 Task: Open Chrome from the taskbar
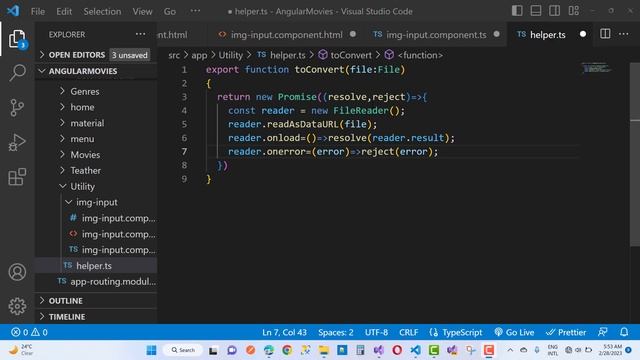[x=287, y=350]
